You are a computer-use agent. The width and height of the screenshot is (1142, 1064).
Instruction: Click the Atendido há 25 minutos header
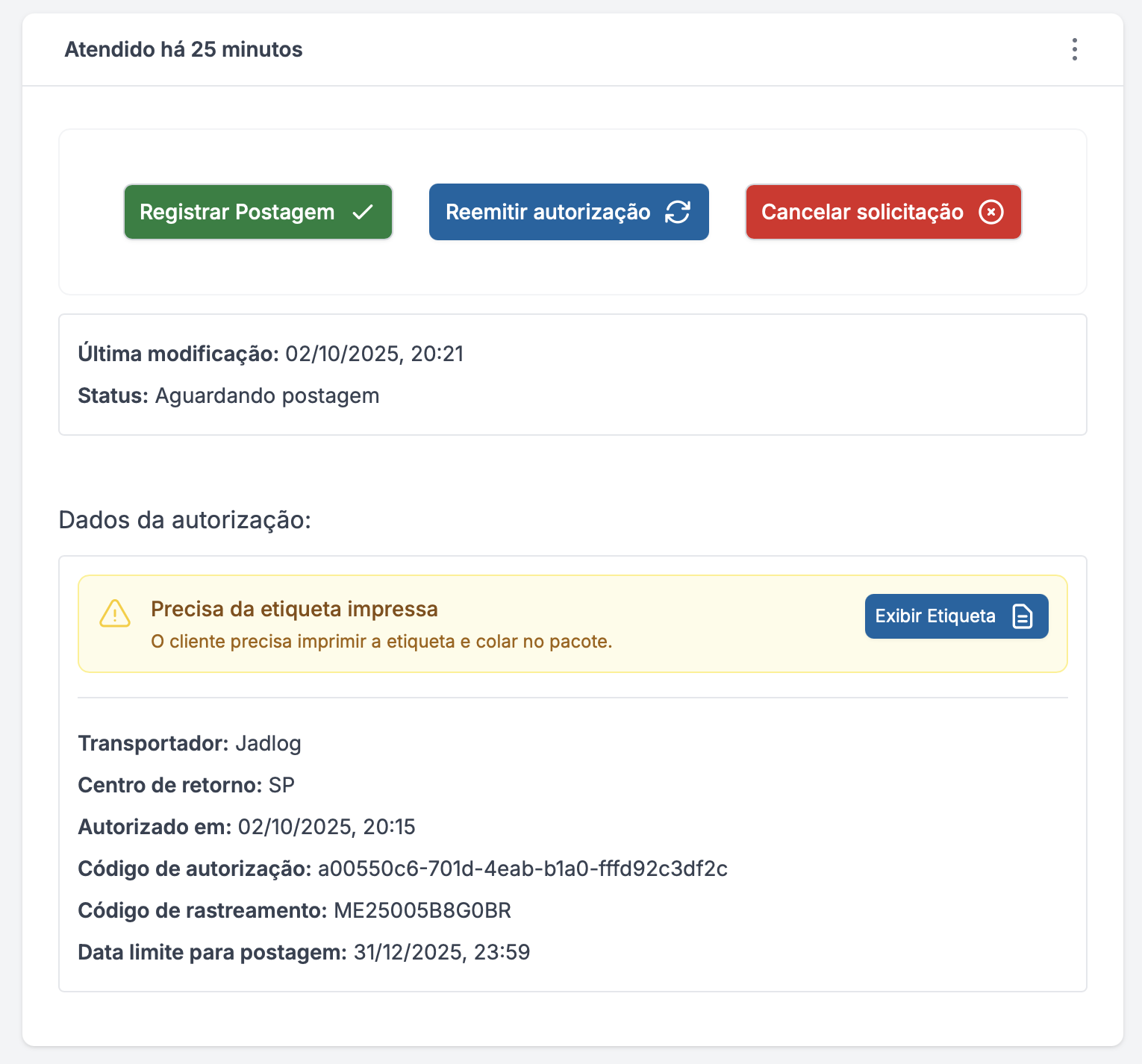point(184,49)
